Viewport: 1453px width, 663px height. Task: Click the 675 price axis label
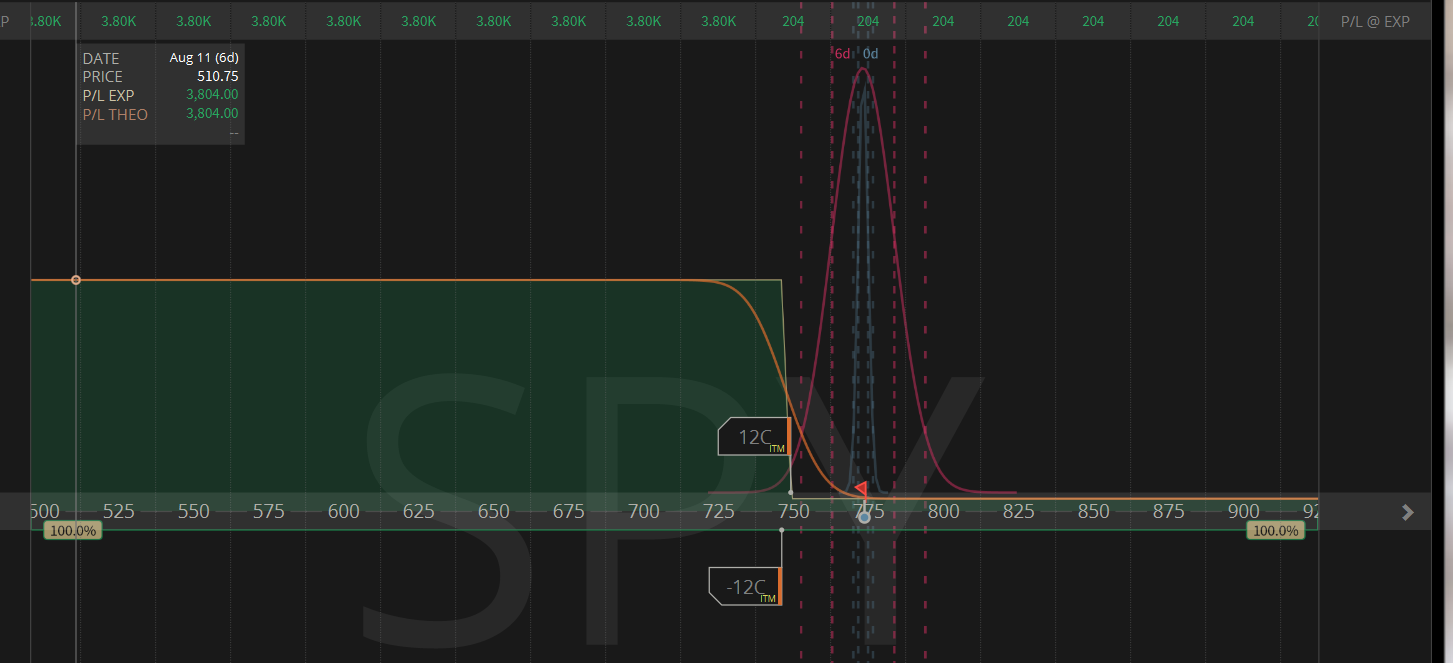click(568, 512)
